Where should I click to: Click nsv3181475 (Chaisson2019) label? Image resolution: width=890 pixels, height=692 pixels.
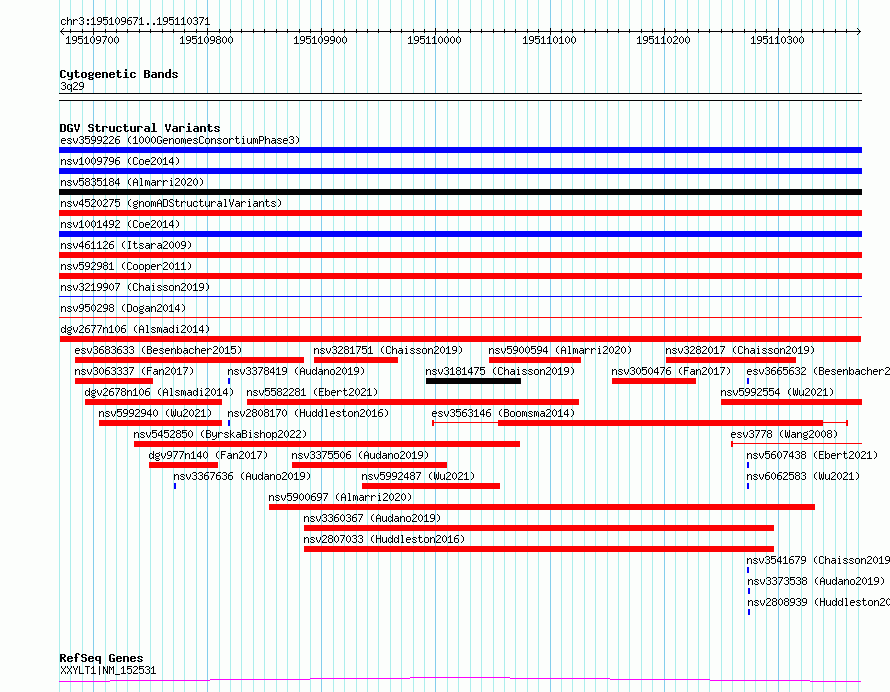[500, 371]
